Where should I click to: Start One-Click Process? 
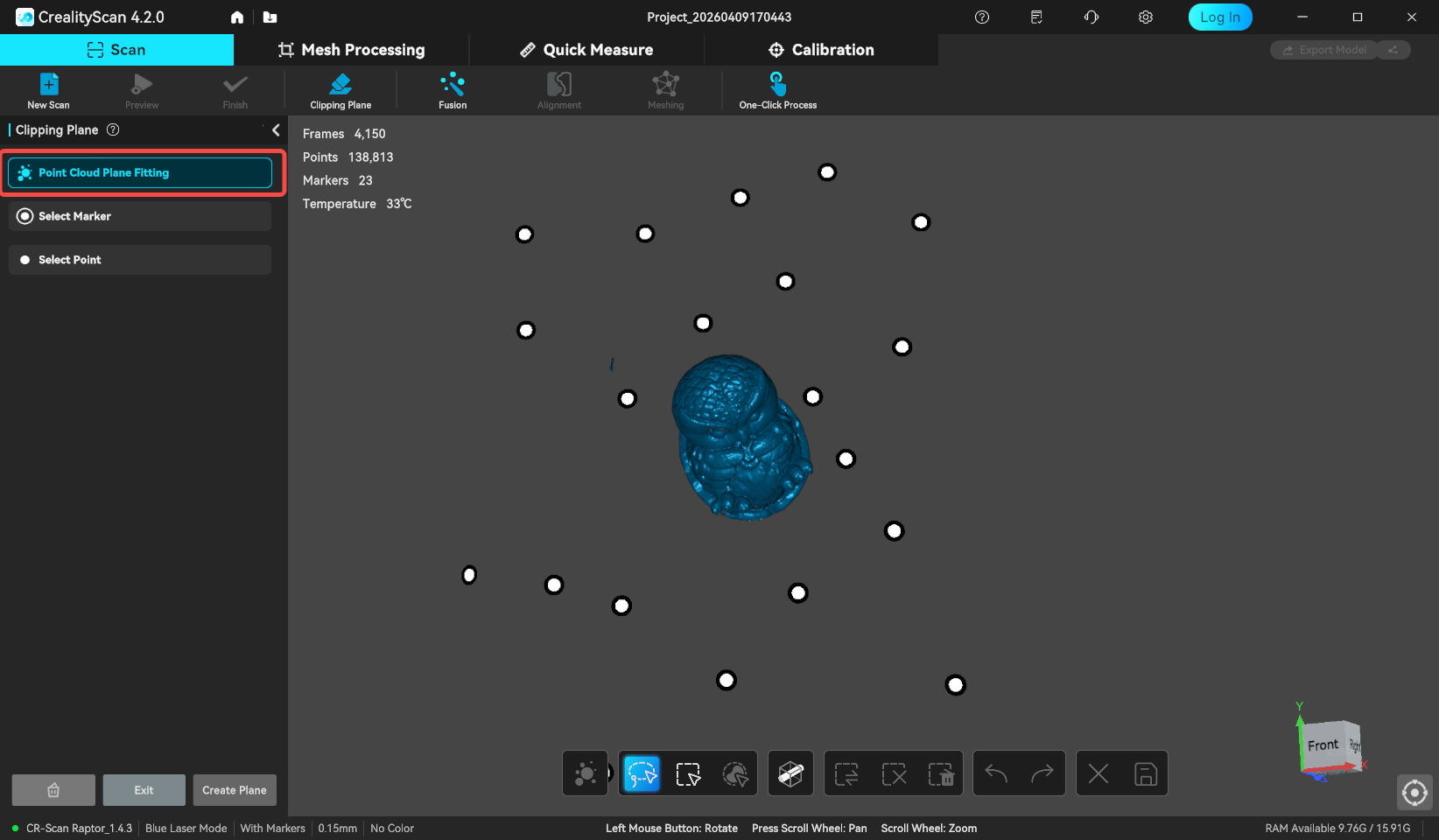(x=777, y=90)
